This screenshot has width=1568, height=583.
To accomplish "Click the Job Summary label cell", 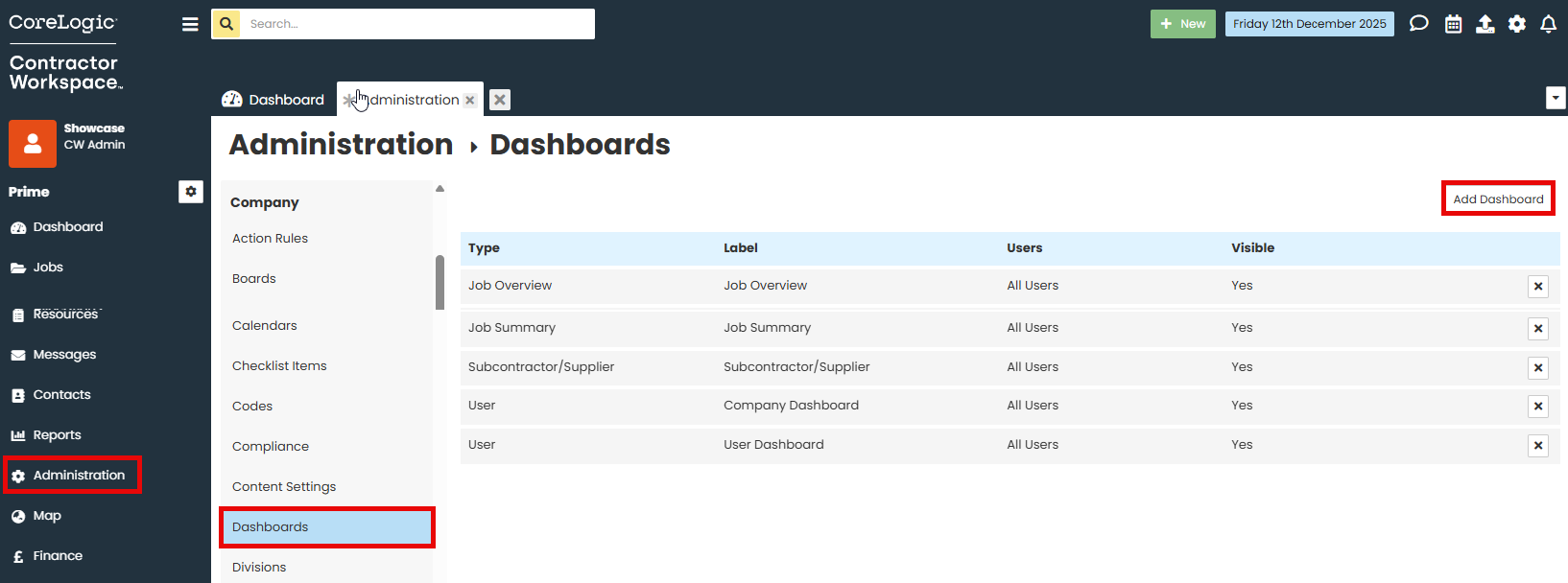I will point(767,328).
